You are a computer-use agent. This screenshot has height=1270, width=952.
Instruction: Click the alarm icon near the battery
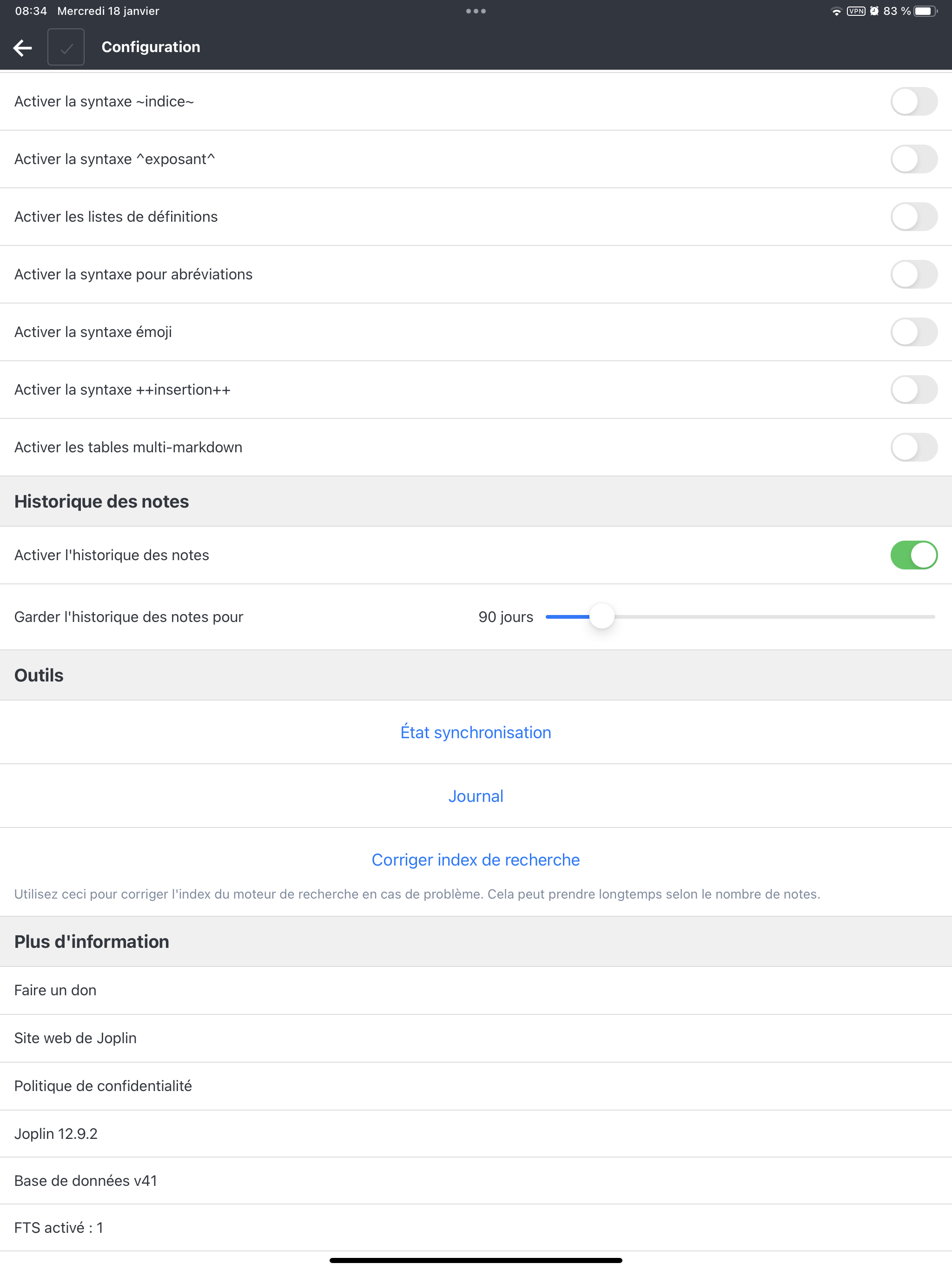point(874,10)
